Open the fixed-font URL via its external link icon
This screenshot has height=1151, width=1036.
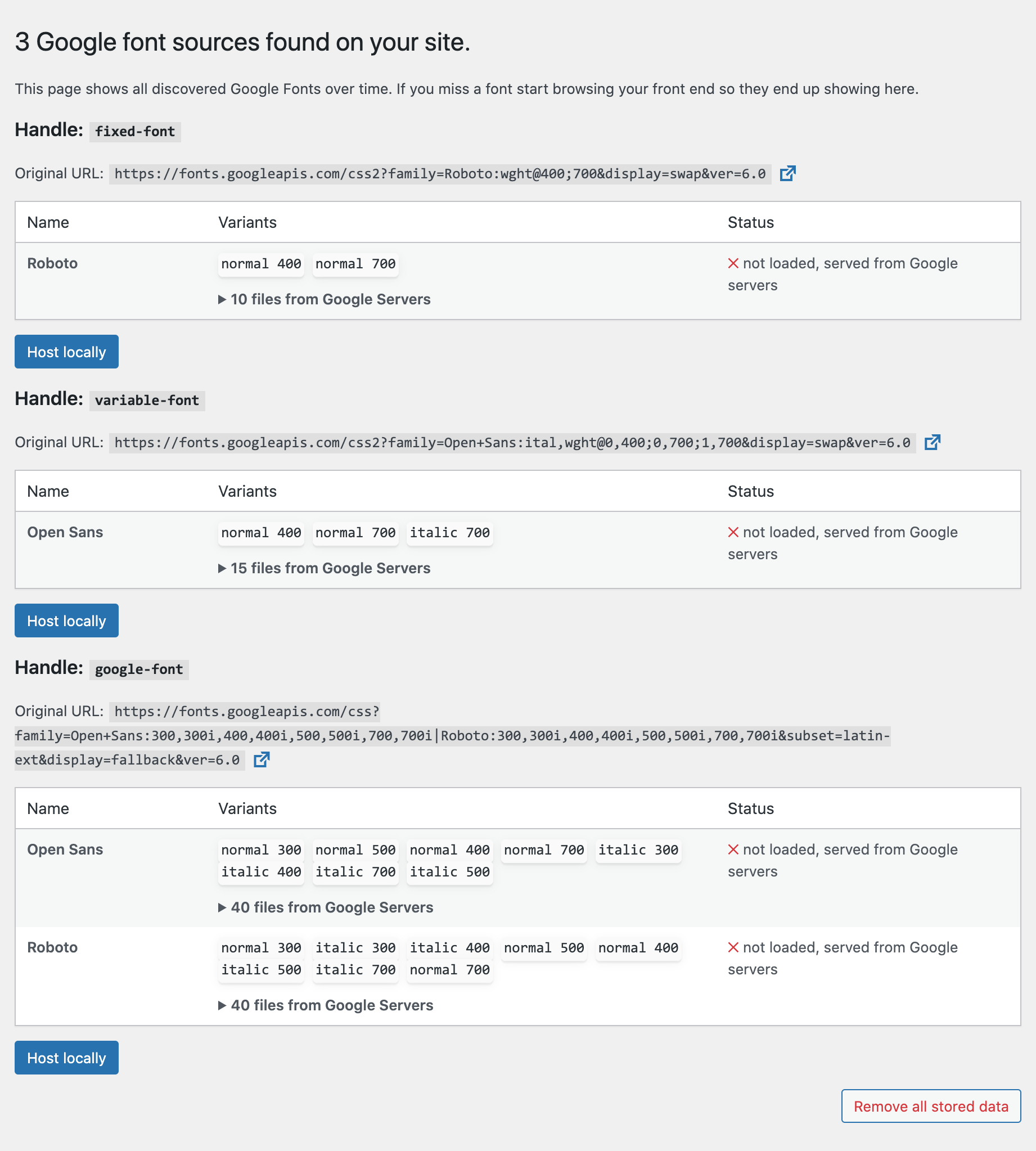pyautogui.click(x=788, y=174)
